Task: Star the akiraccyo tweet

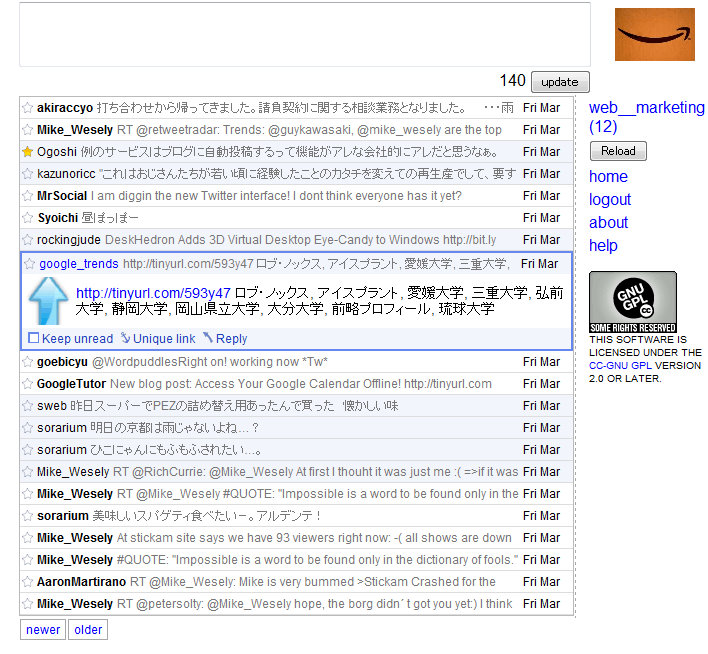Action: click(28, 108)
